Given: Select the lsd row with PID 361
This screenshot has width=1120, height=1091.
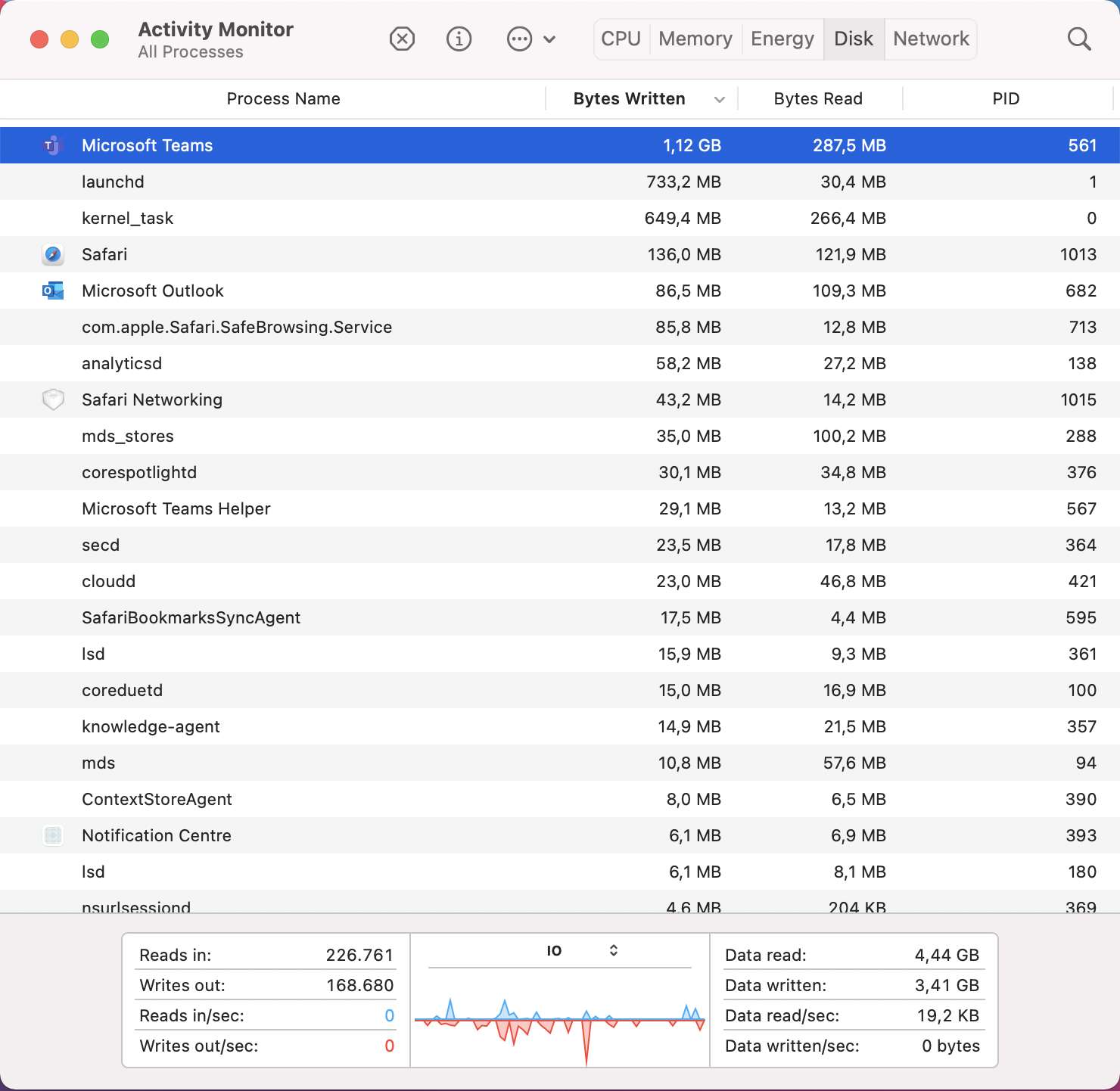Looking at the screenshot, I should 560,654.
